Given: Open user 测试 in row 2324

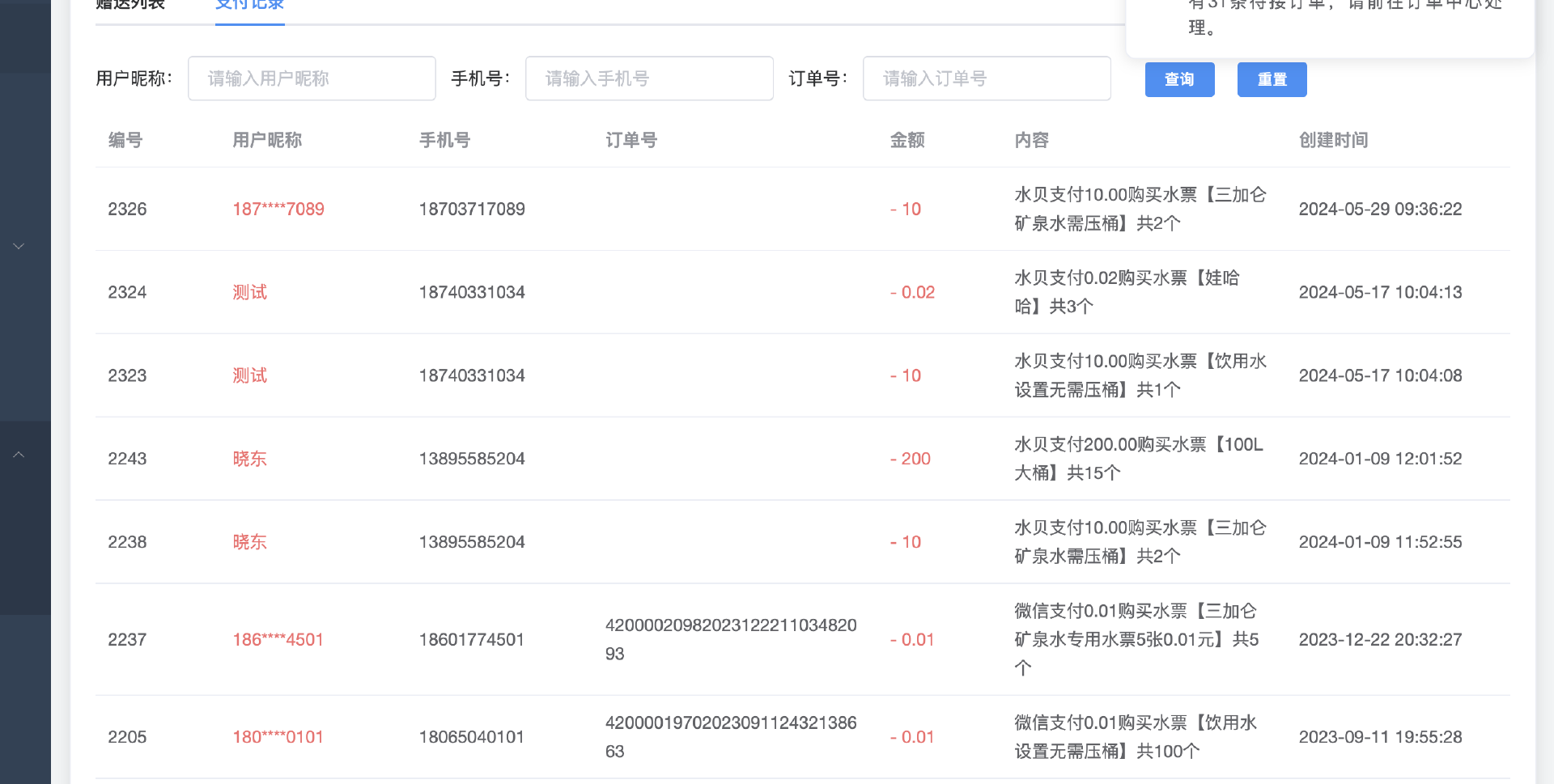Looking at the screenshot, I should pos(249,293).
